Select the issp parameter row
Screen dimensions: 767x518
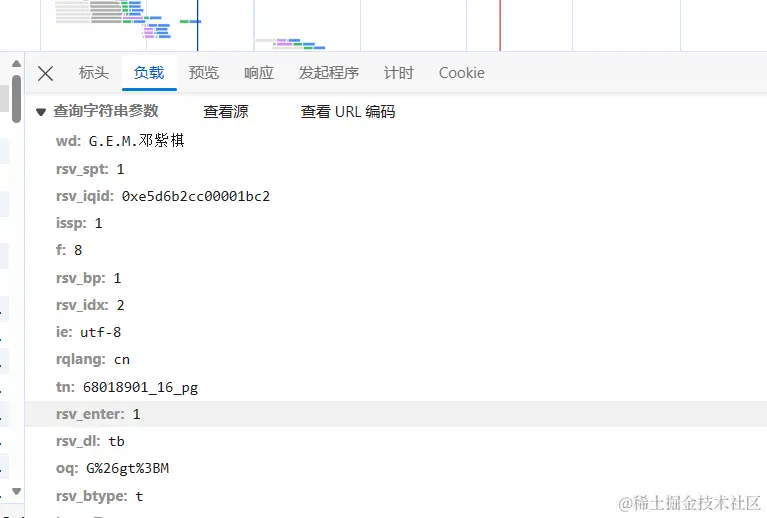coord(396,224)
